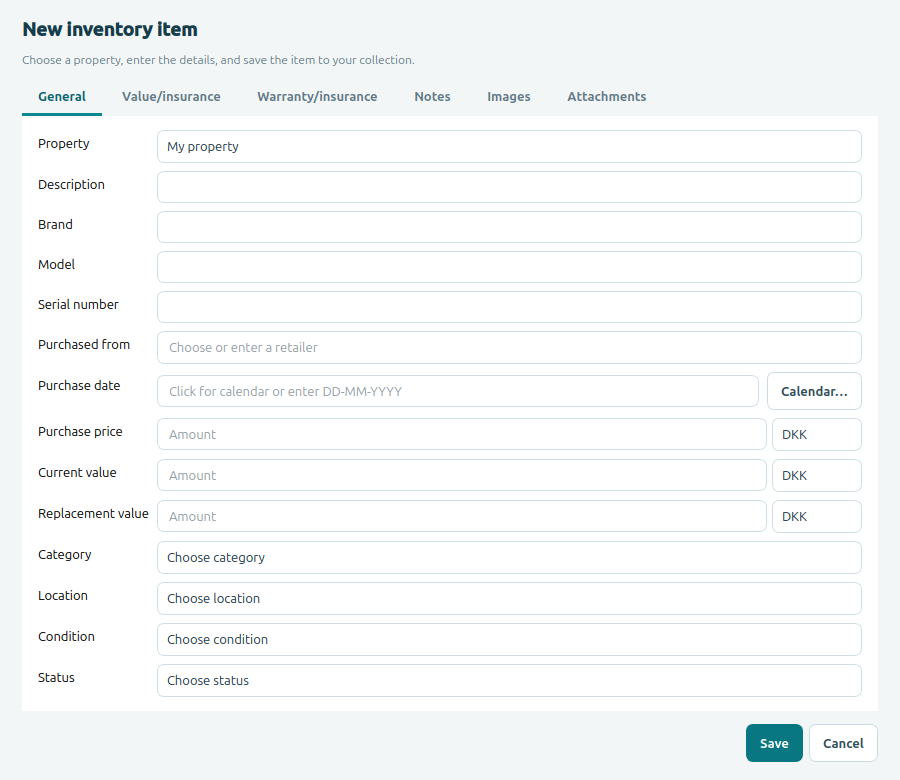The width and height of the screenshot is (900, 780).
Task: Cancel the new inventory item form
Action: coord(843,743)
